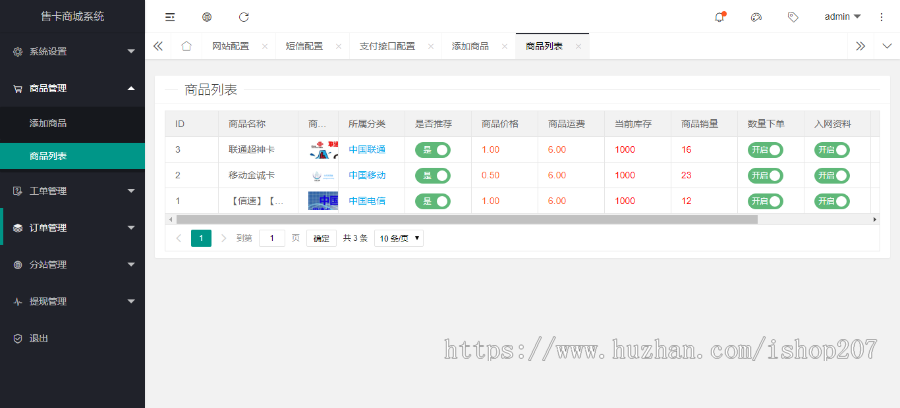Click the horizontal table scrollbar thumb

pos(467,219)
